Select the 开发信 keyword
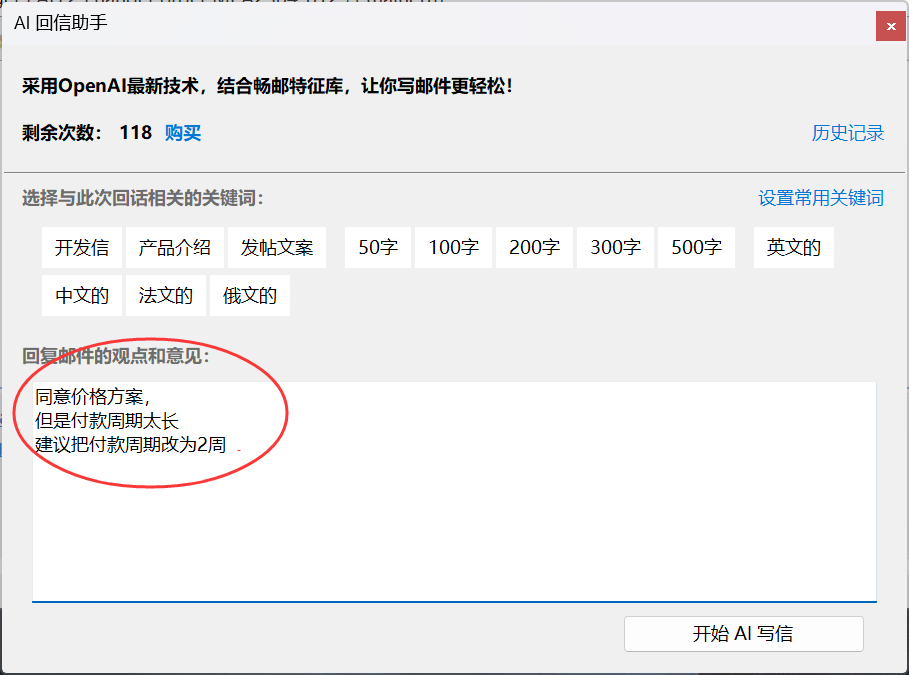This screenshot has height=675, width=909. pos(82,248)
